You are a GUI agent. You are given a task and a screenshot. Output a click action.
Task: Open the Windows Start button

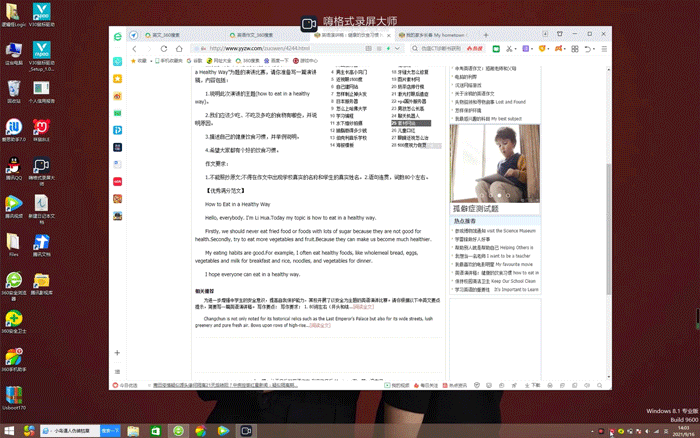tap(9, 430)
